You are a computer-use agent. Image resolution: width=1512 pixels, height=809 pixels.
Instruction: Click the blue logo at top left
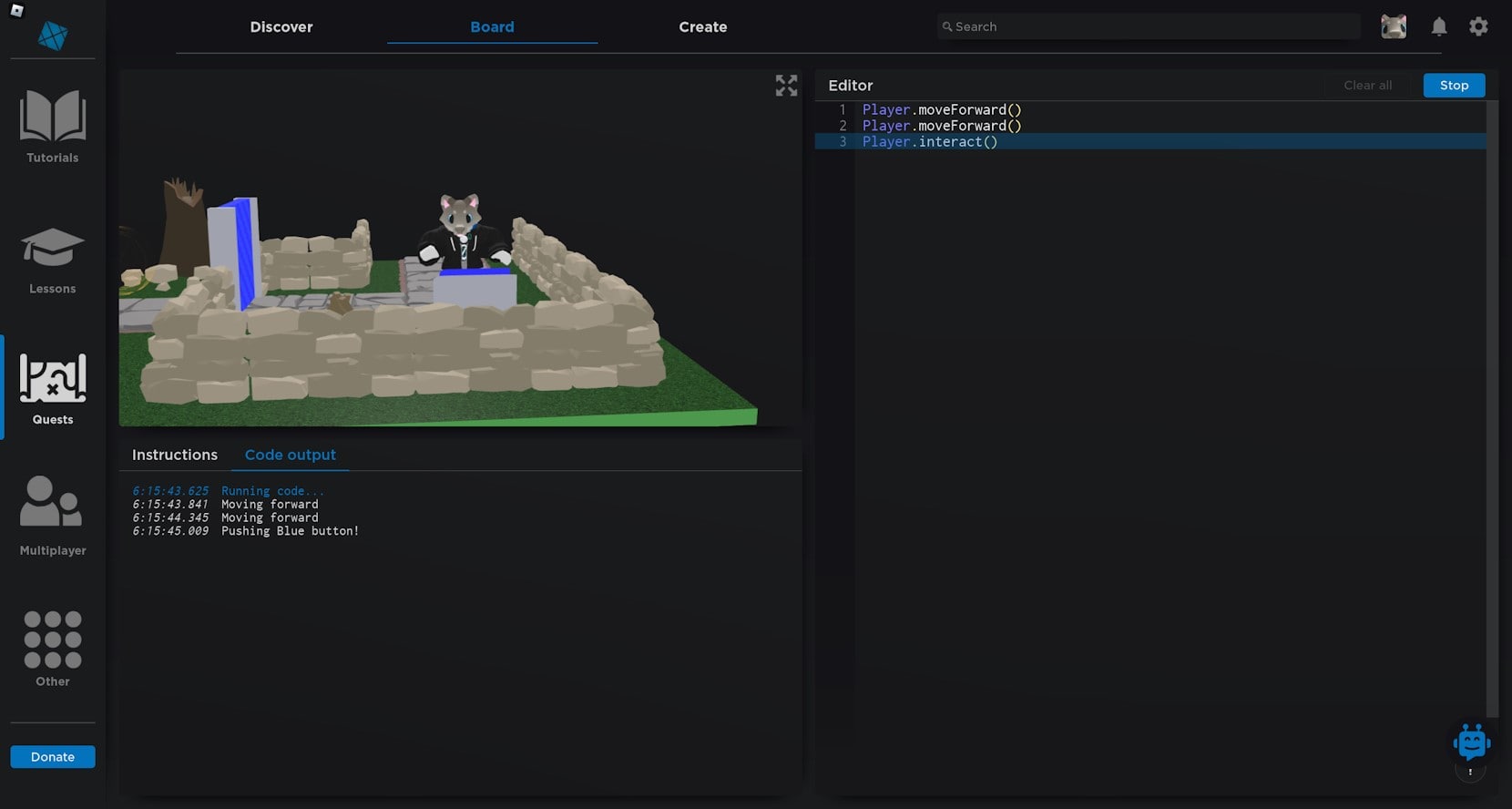(53, 36)
